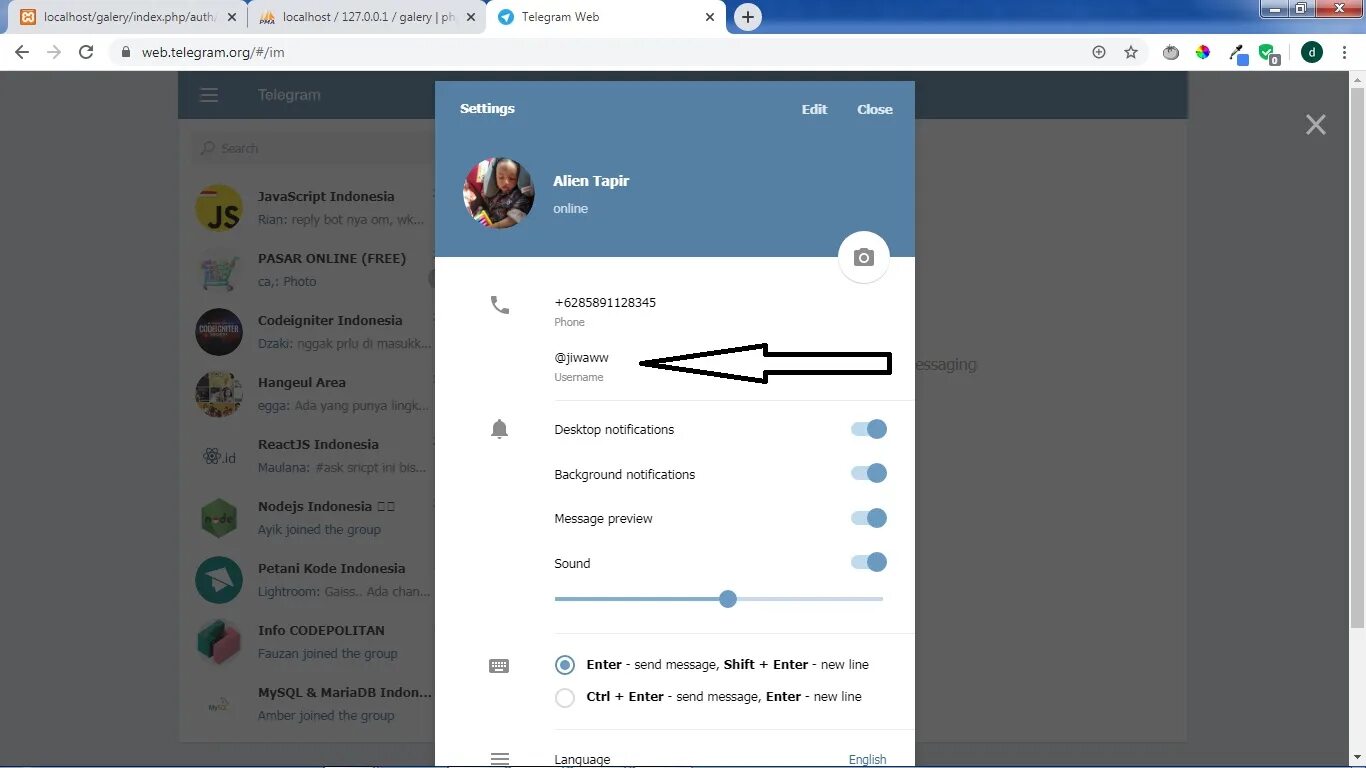Click the chat Search field
Image resolution: width=1366 pixels, height=768 pixels.
coord(310,148)
